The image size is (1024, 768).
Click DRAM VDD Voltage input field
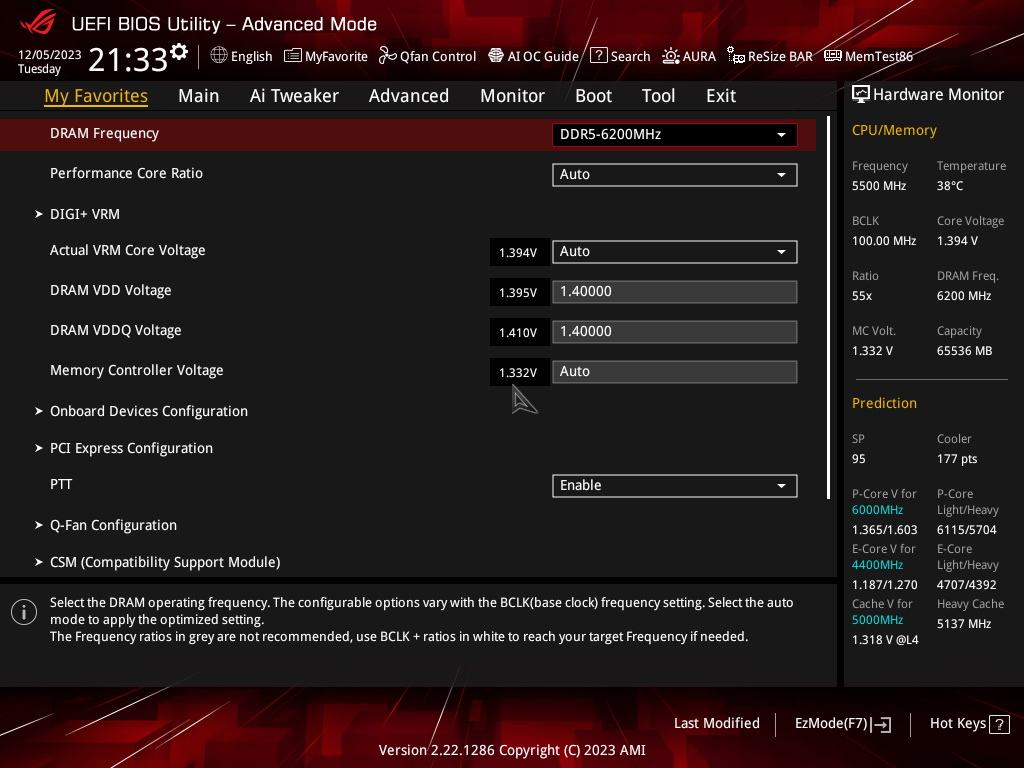click(x=675, y=291)
